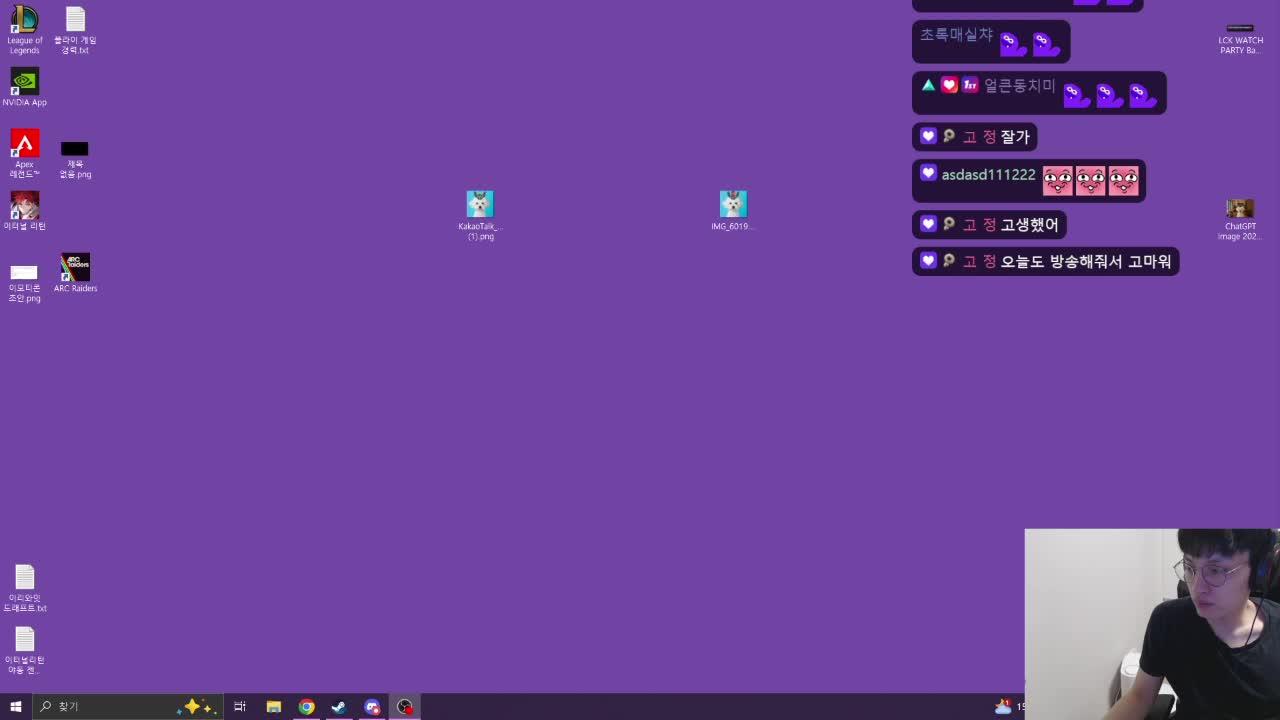The width and height of the screenshot is (1280, 720).
Task: Open Google Chrome from the taskbar
Action: 306,706
